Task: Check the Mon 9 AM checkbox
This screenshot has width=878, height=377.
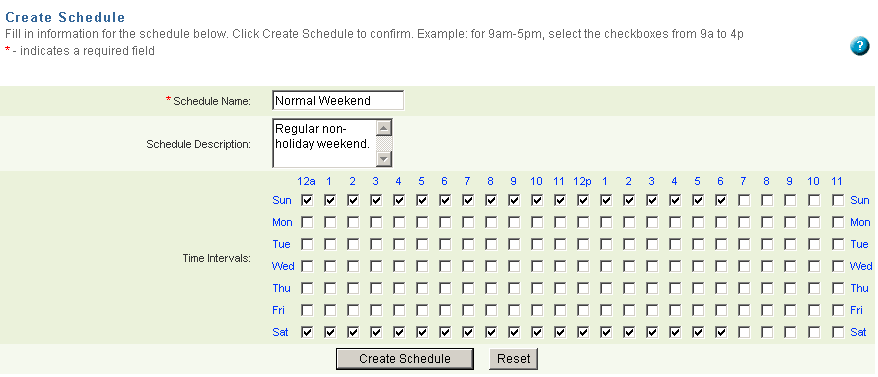Action: coord(513,222)
